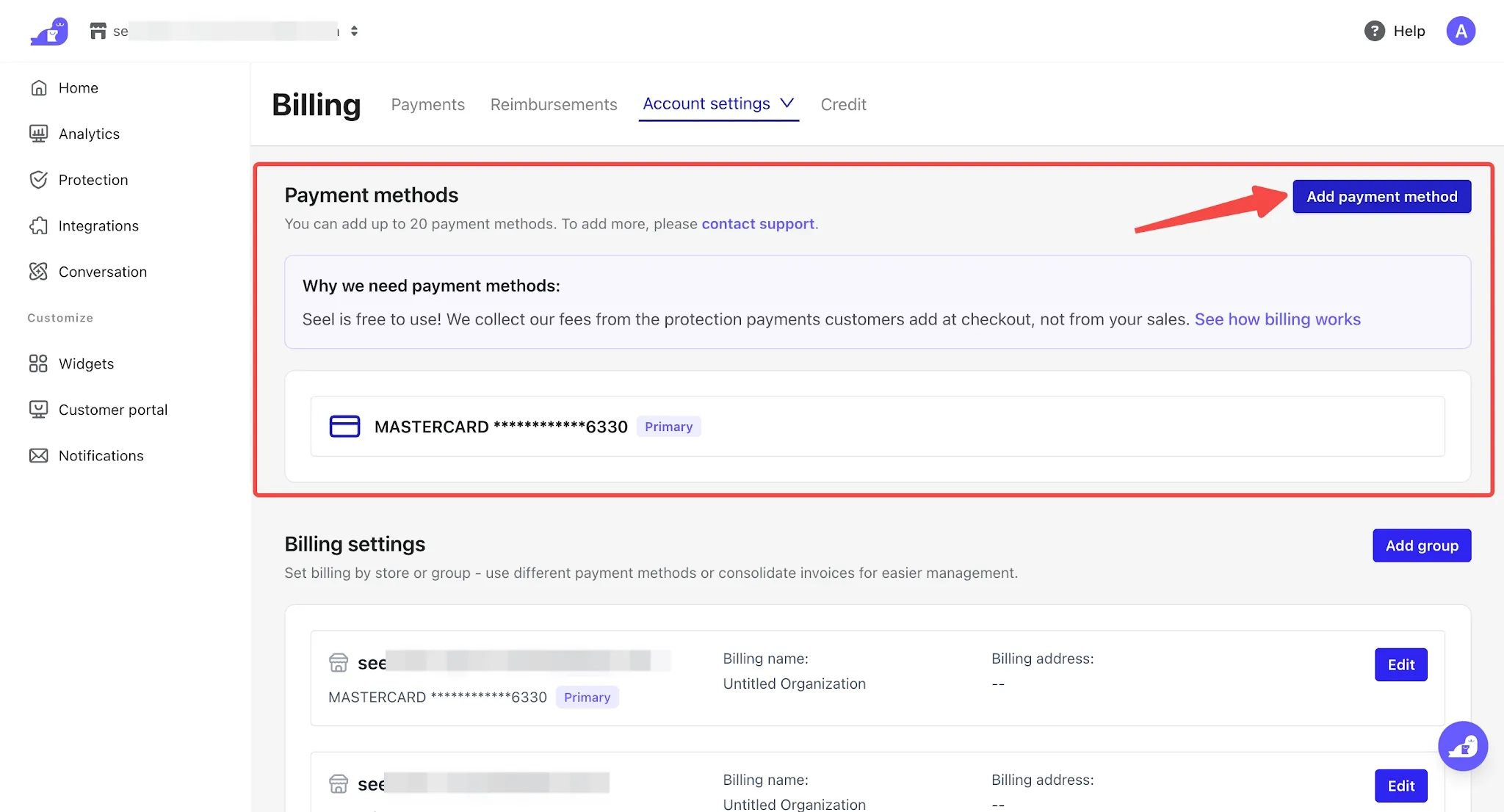
Task: Click the Customize section label
Action: pyautogui.click(x=60, y=318)
